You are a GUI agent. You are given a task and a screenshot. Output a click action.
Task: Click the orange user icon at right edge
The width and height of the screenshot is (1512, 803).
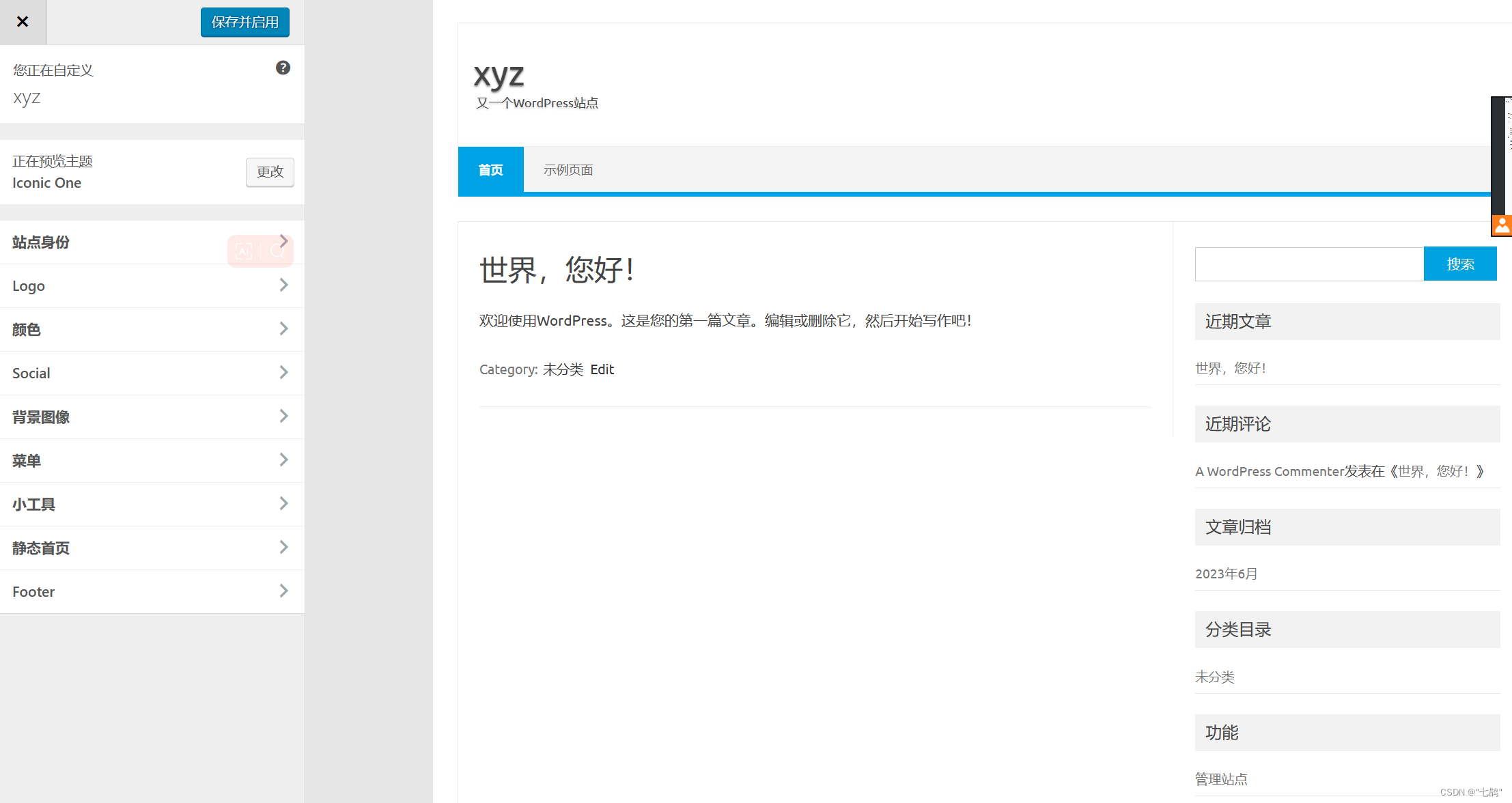(x=1502, y=225)
